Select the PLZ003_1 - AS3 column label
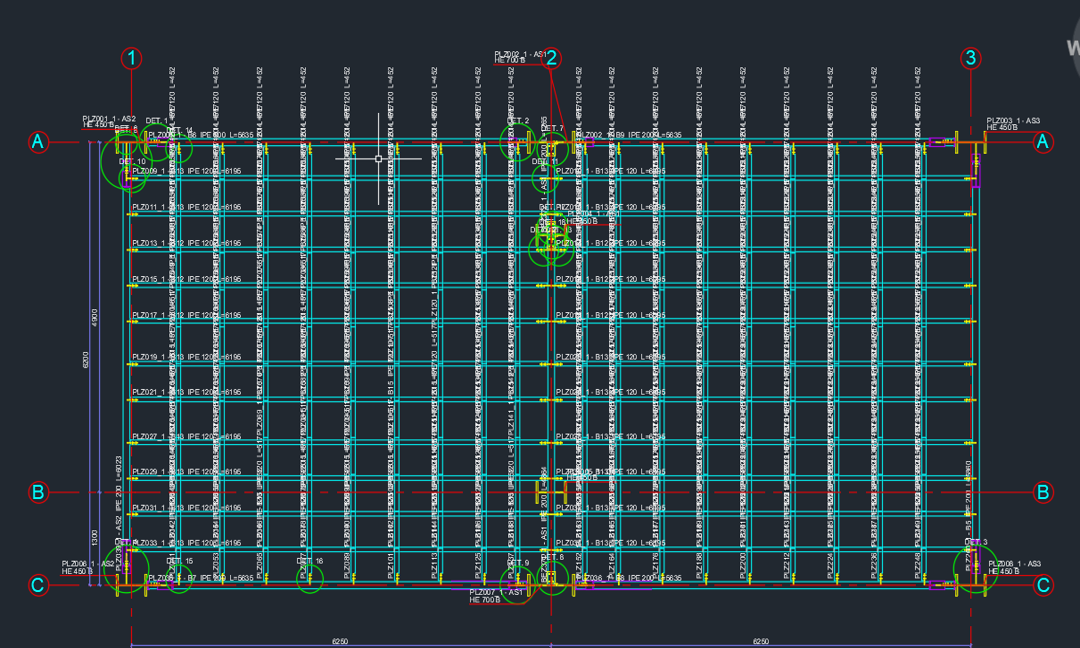This screenshot has height=648, width=1080. (x=1013, y=121)
